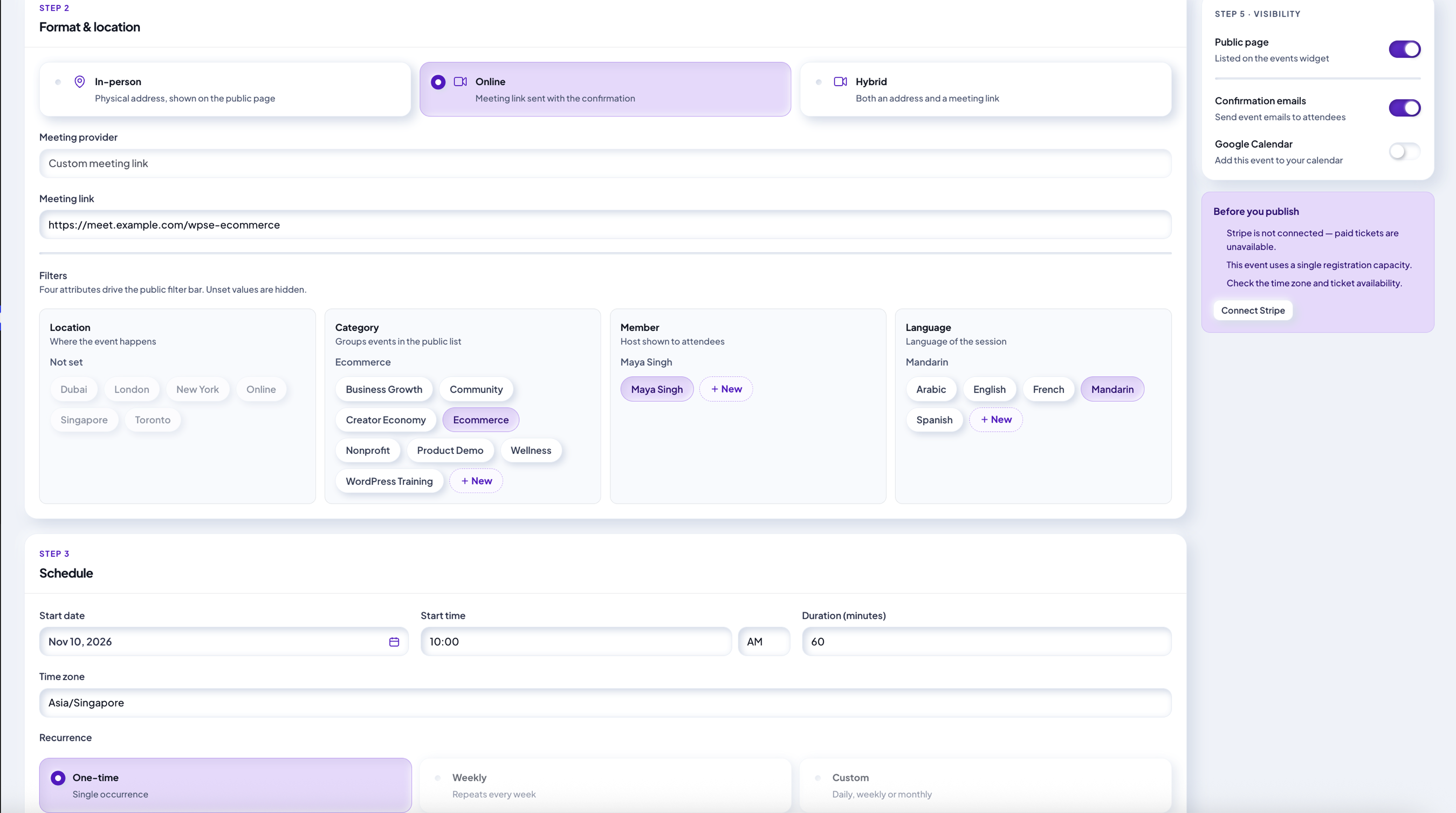The width and height of the screenshot is (1456, 813).
Task: Click the Meeting link input field
Action: coord(606,225)
